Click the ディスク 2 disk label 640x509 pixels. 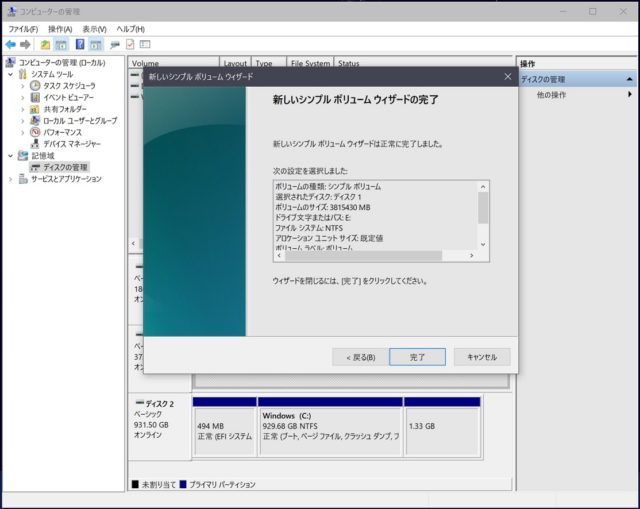click(x=160, y=404)
